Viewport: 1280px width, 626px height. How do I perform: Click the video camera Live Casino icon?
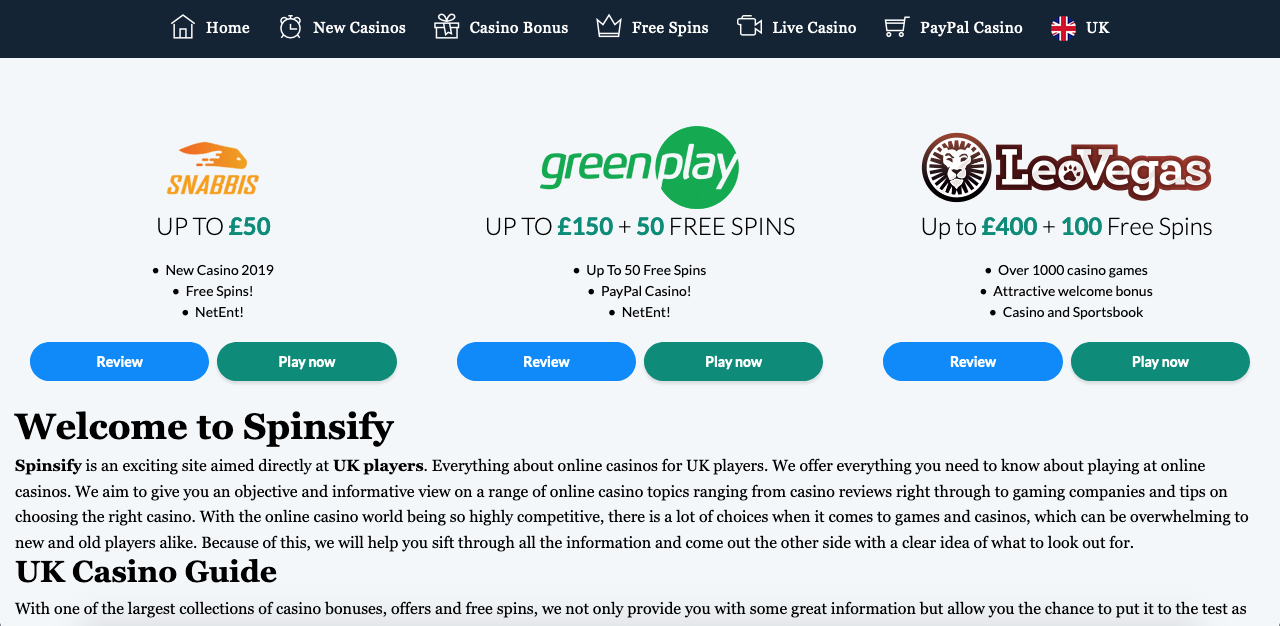[749, 26]
